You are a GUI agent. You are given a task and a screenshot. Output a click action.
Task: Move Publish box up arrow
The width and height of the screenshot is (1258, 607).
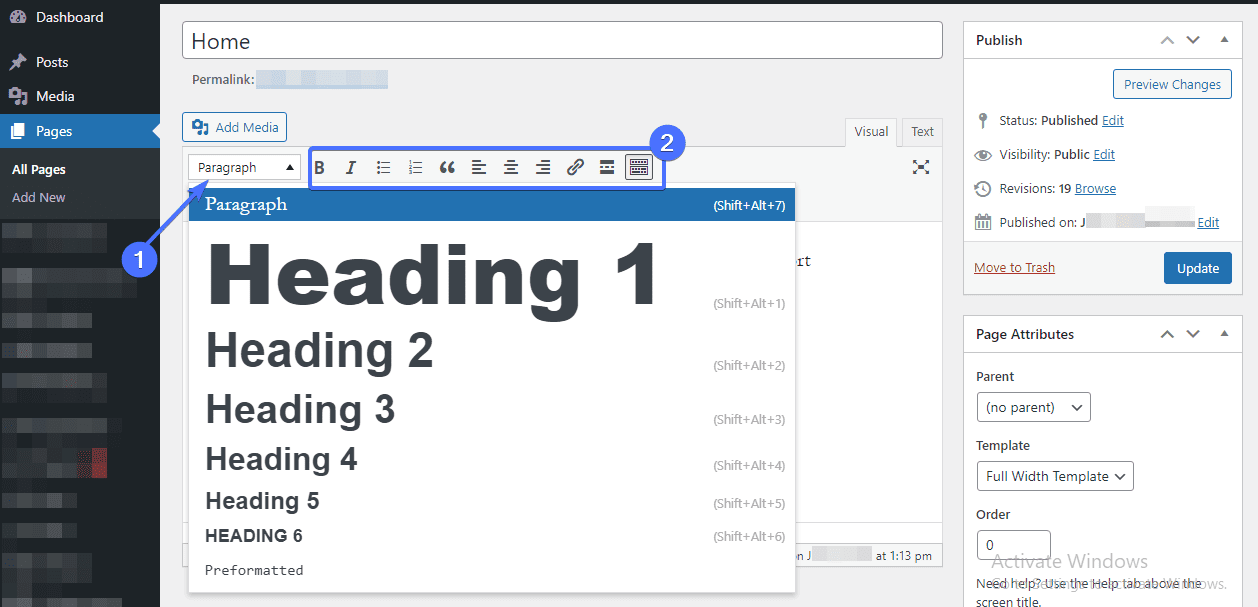click(1167, 40)
